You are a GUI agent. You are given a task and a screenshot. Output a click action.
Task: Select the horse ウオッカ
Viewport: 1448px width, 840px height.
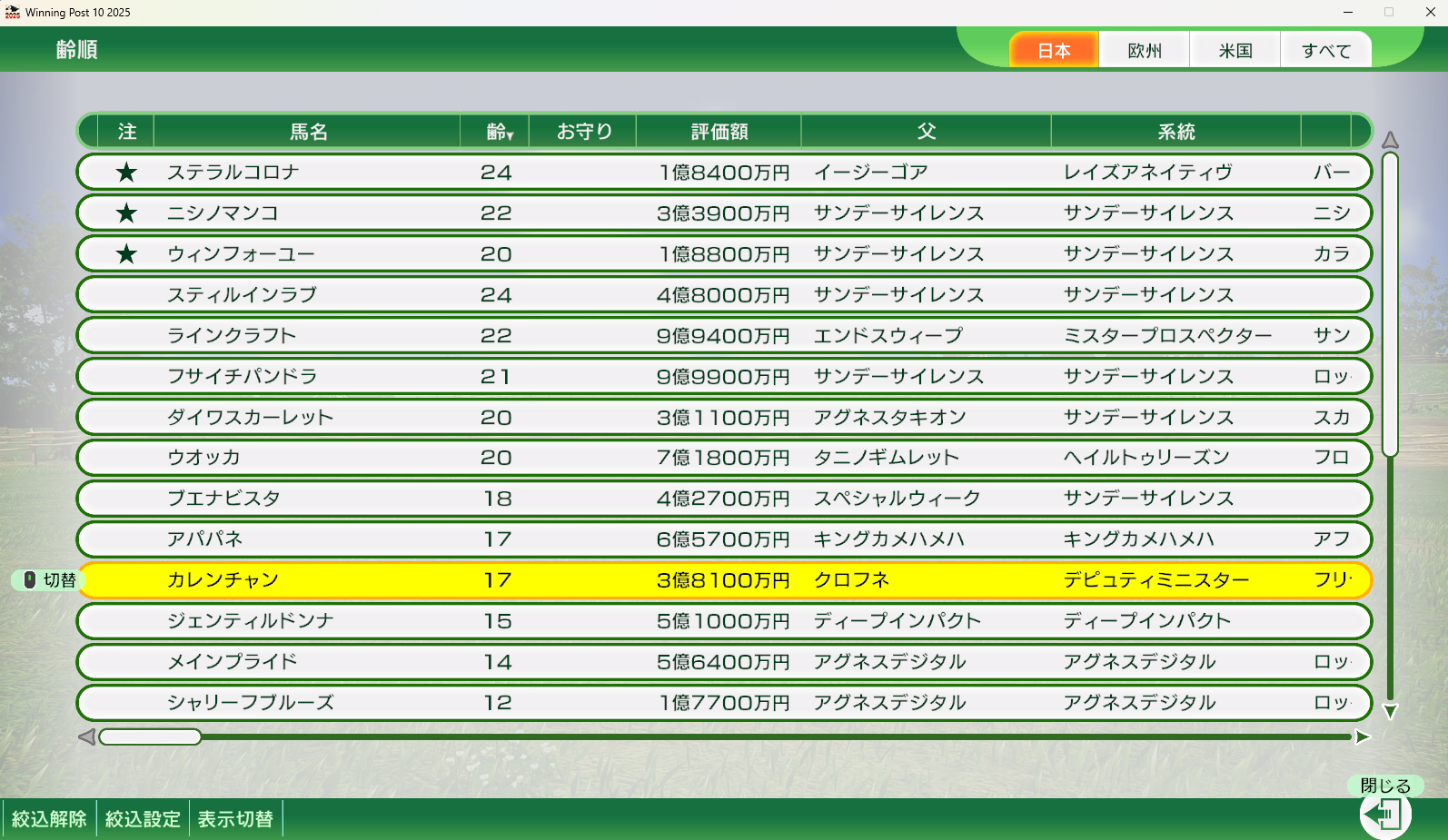click(x=724, y=458)
